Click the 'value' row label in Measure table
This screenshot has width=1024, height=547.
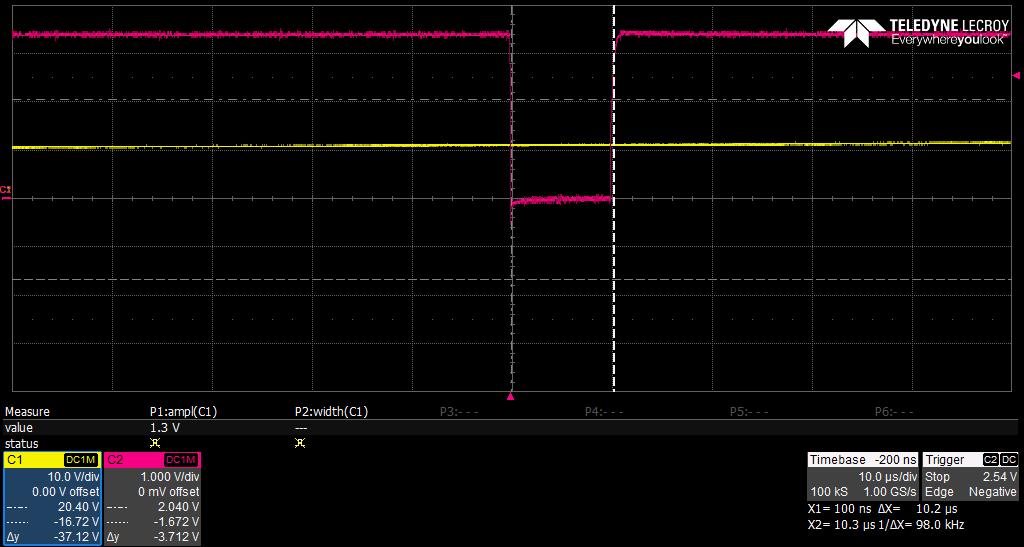pos(18,428)
